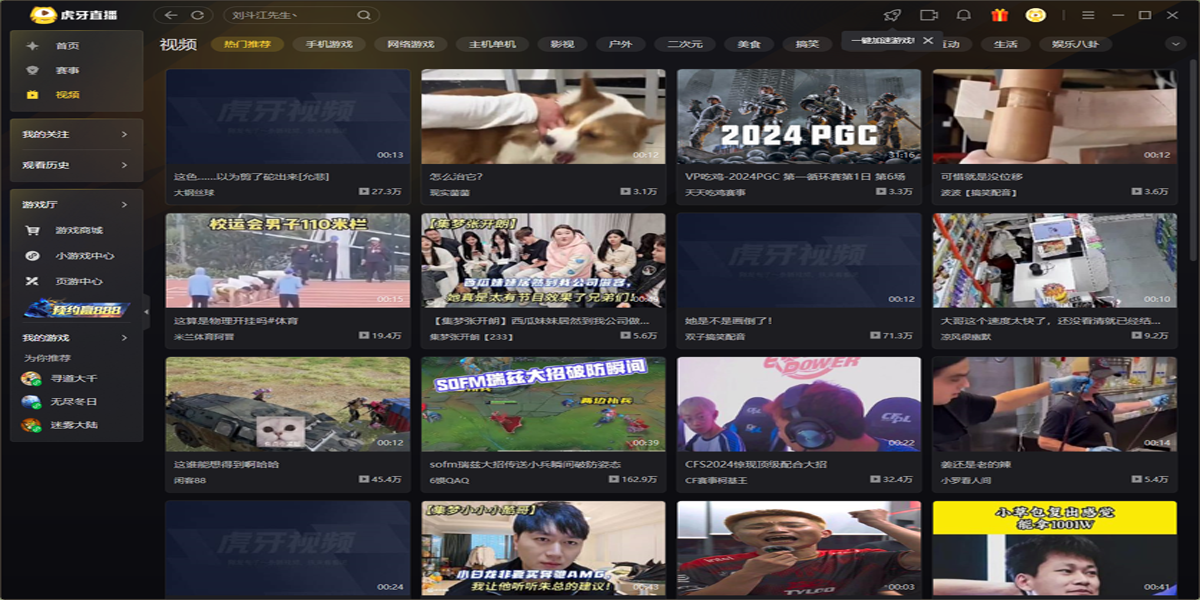Image resolution: width=1200 pixels, height=600 pixels.
Task: Select the 户外 tab
Action: point(620,44)
